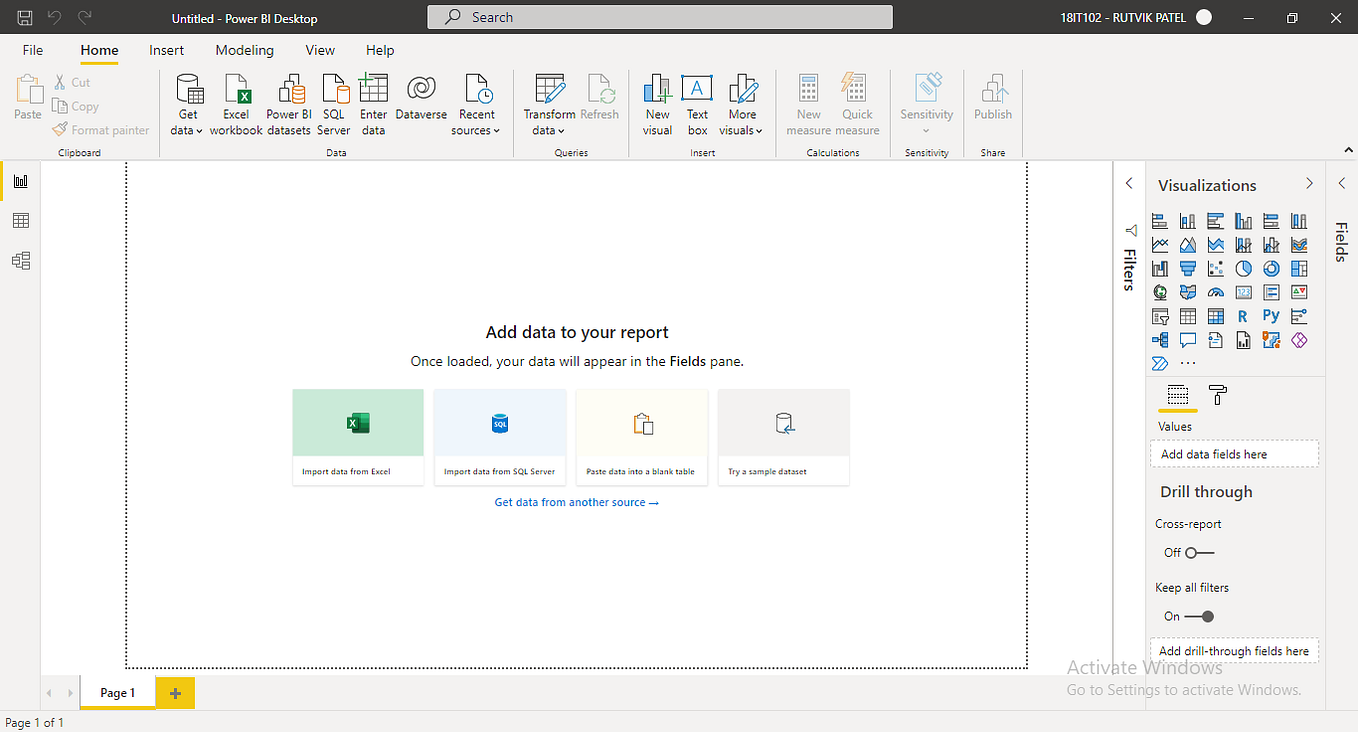This screenshot has height=732, width=1358.
Task: Switch to Data view in the left sidebar
Action: 20,220
